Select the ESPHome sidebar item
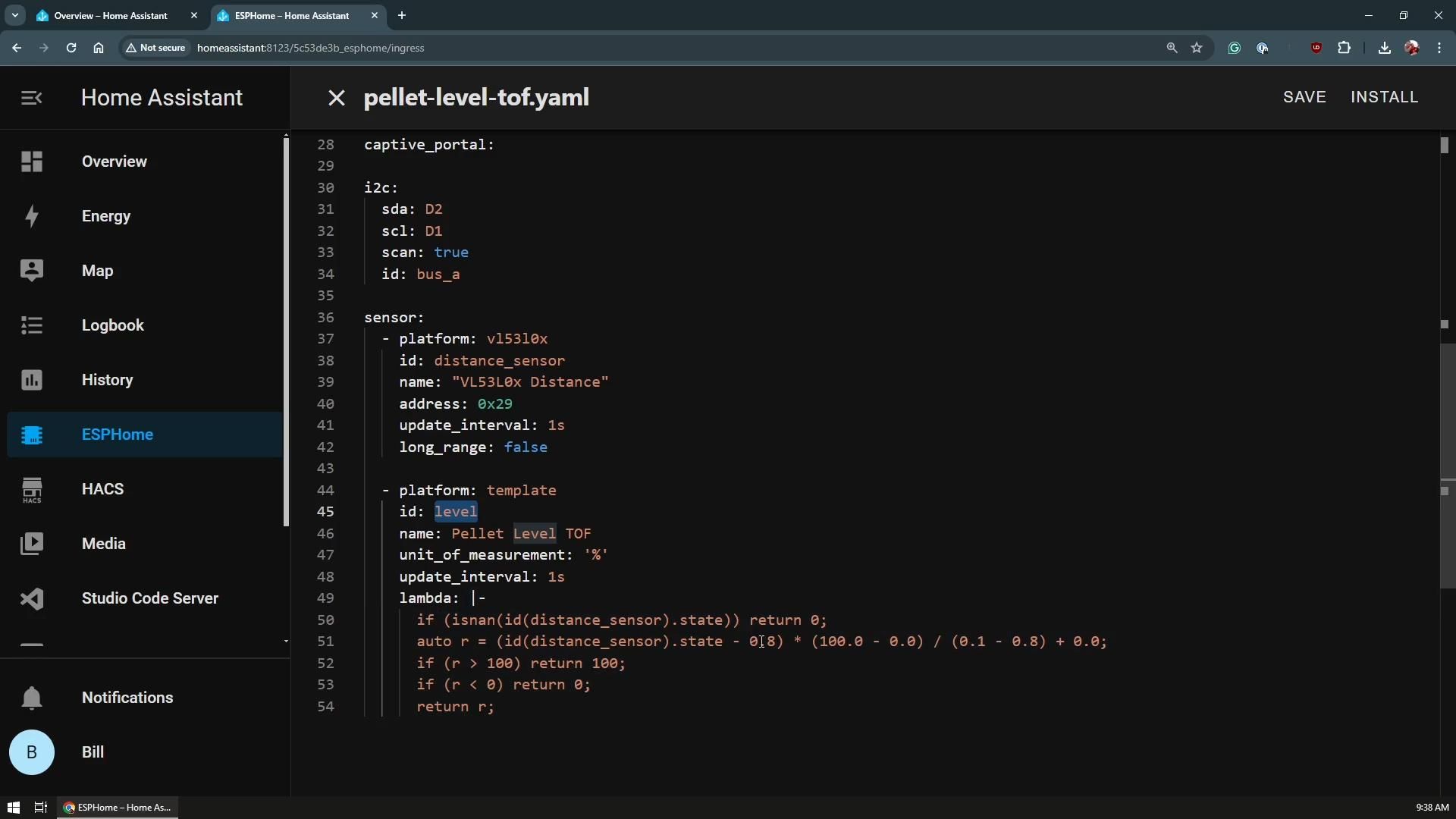 [x=118, y=435]
